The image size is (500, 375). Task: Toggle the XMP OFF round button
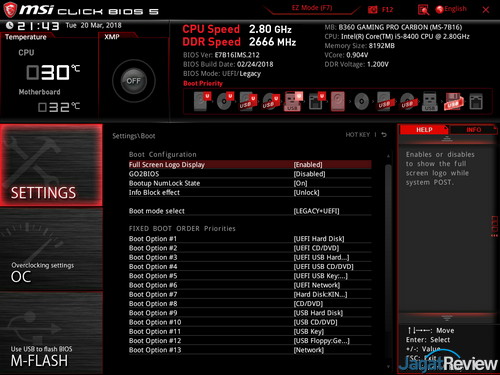[134, 81]
